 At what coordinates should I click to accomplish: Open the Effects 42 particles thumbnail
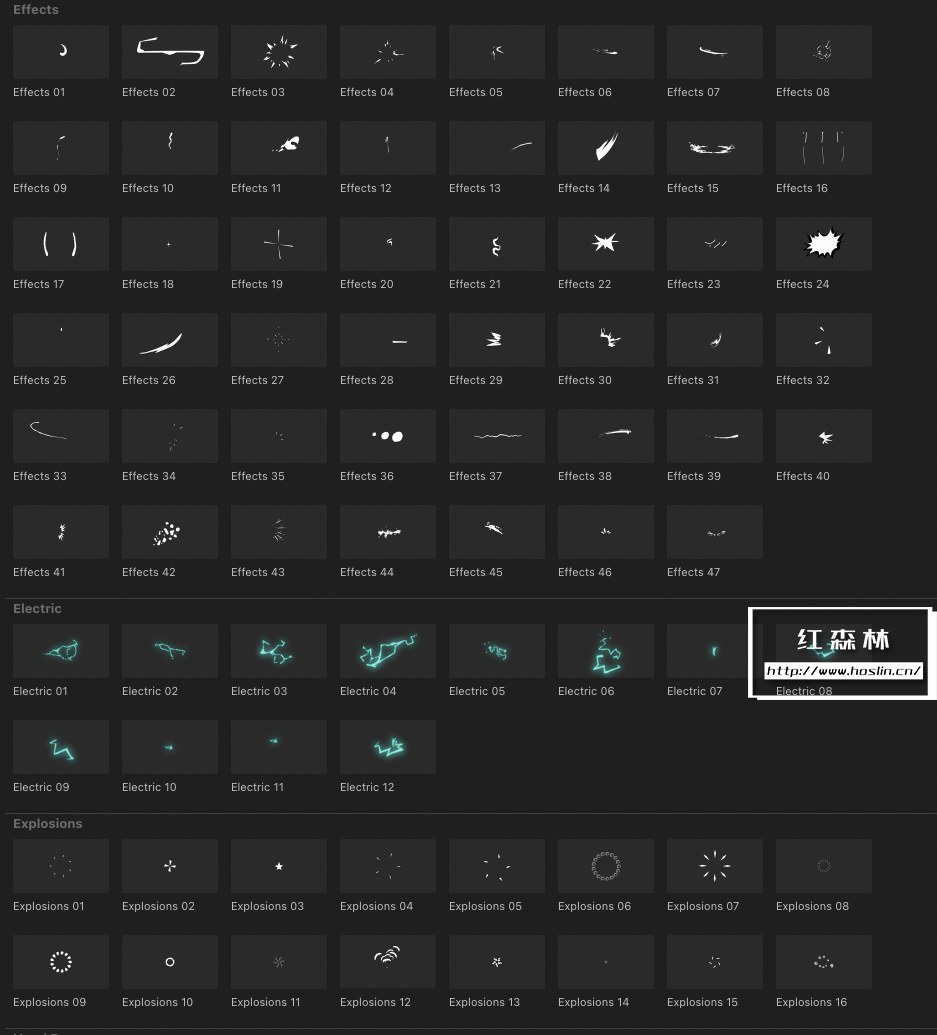170,532
